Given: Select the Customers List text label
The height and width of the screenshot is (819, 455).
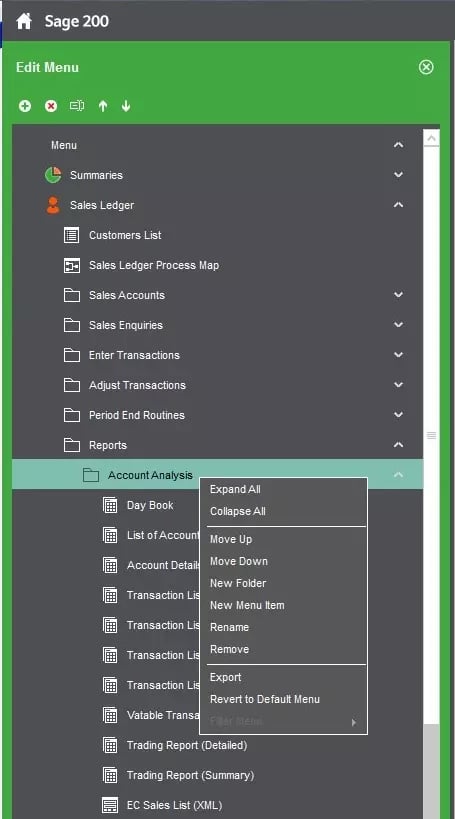Looking at the screenshot, I should click(x=125, y=235).
